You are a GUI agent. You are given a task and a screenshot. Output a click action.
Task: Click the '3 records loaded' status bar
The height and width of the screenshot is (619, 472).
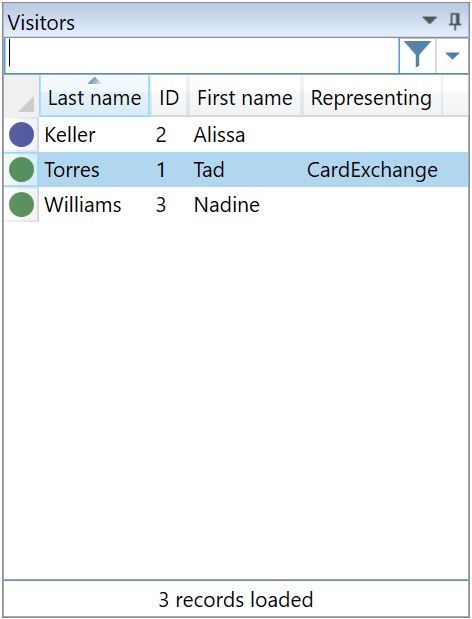point(236,599)
